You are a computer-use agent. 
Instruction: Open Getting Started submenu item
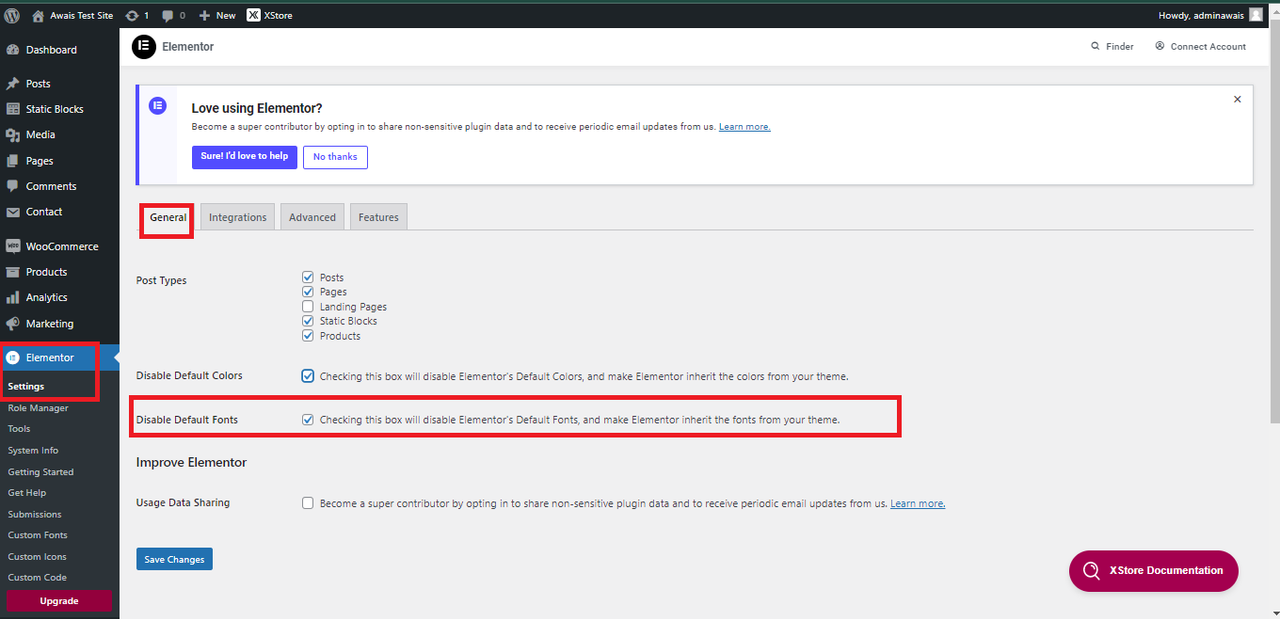[x=41, y=472]
